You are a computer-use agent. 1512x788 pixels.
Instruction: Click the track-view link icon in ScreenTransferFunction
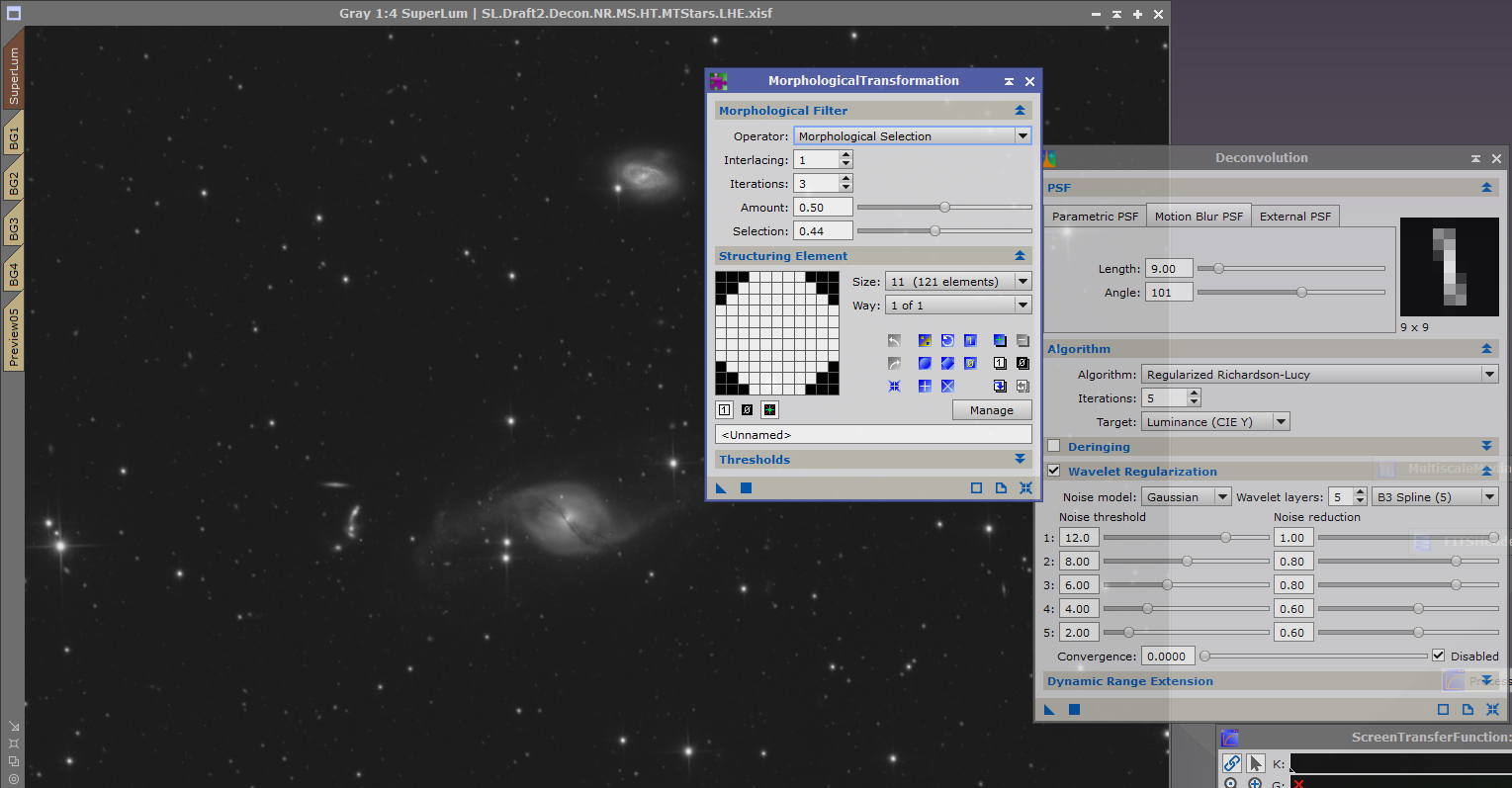point(1231,762)
